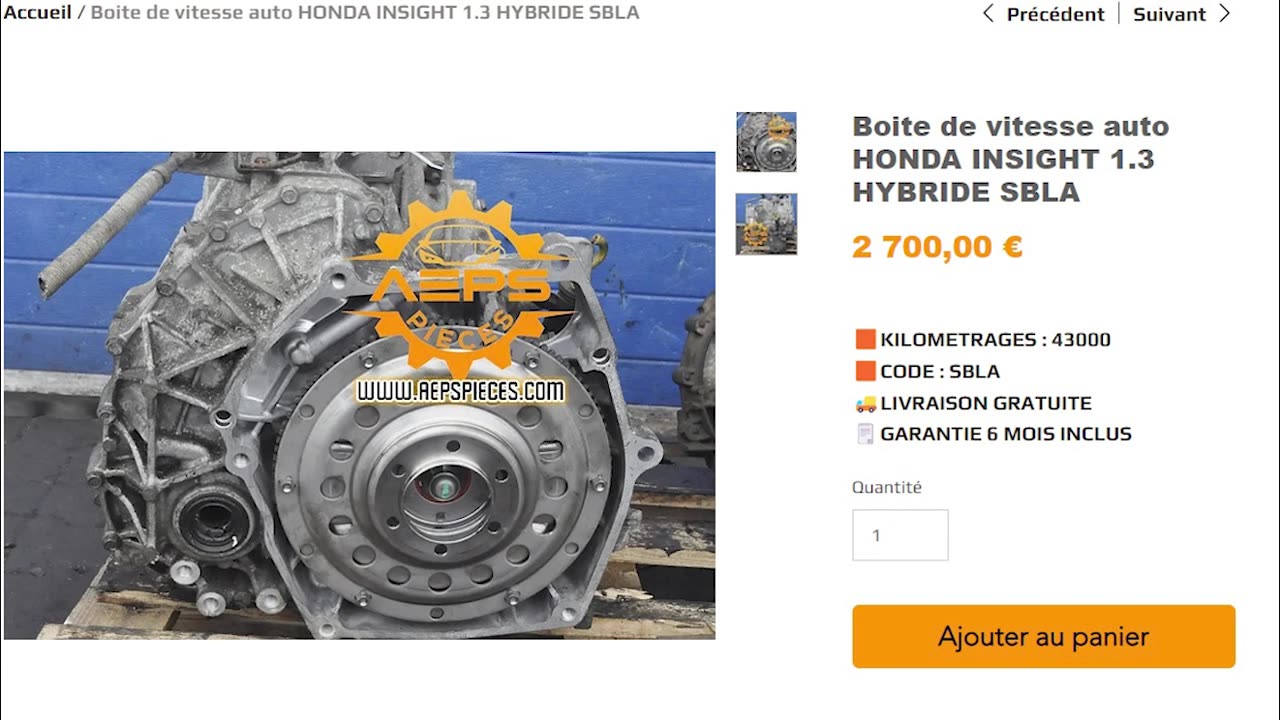This screenshot has height=720, width=1280.
Task: Click the LIVRAISON GRATUITE text
Action: (986, 403)
